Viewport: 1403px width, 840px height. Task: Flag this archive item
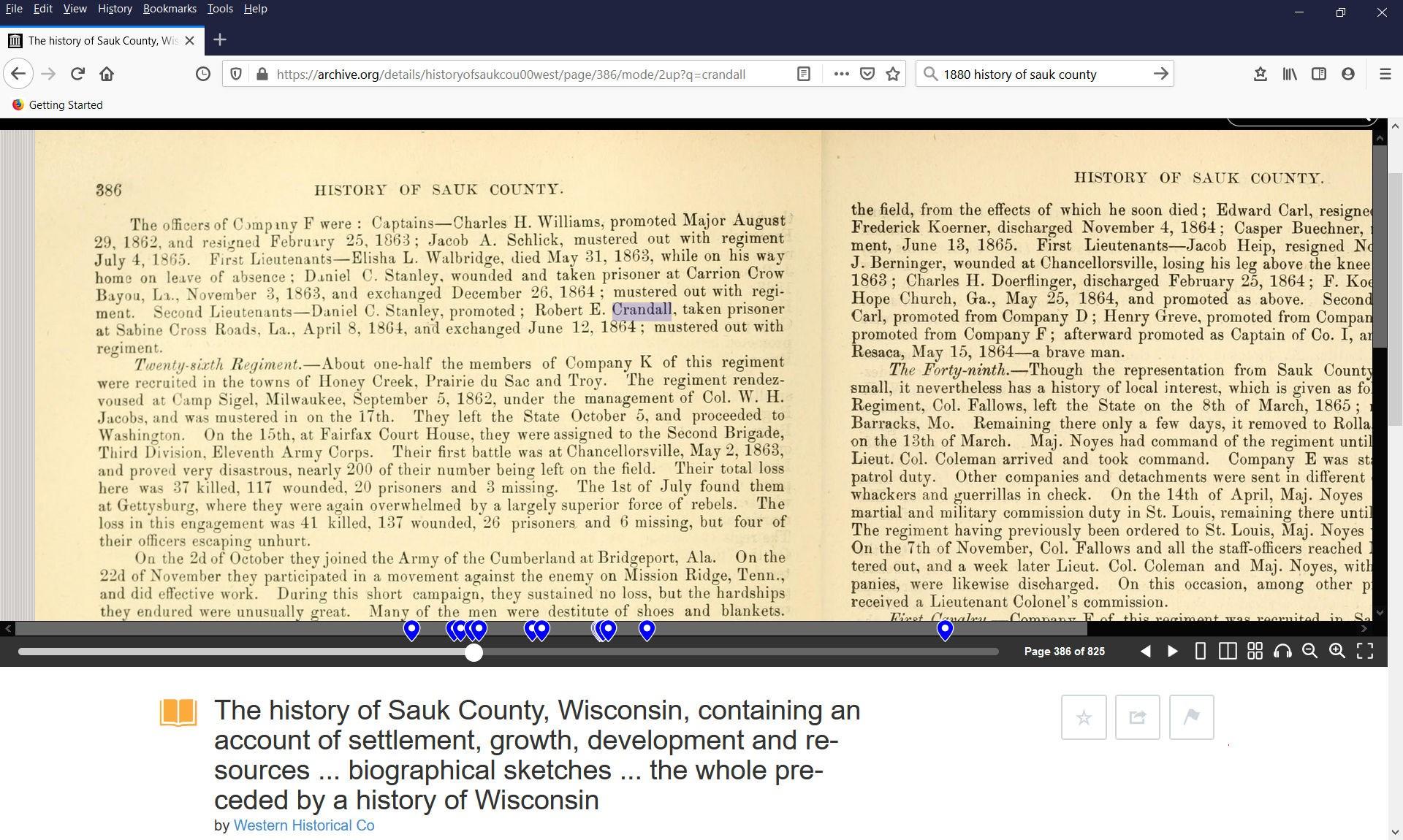pos(1191,717)
